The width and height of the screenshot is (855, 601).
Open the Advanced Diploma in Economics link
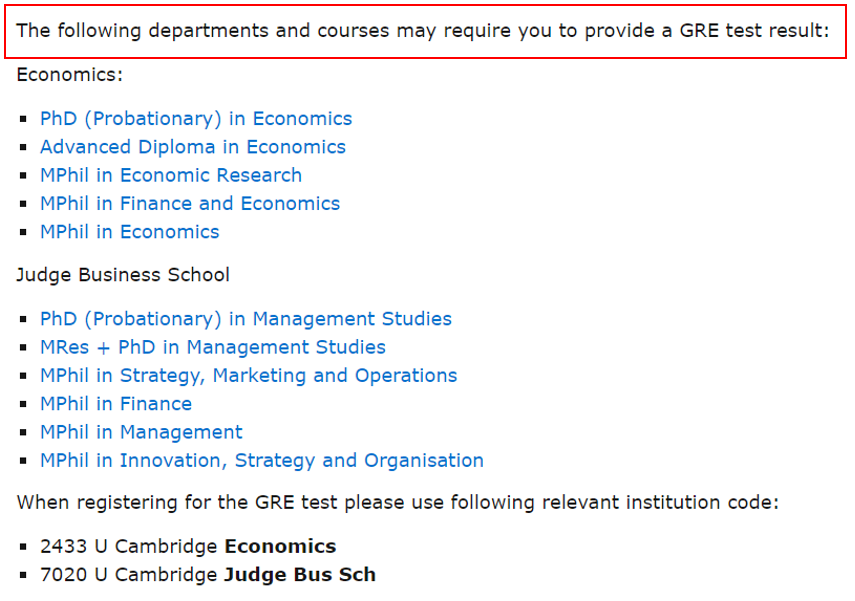tap(193, 147)
